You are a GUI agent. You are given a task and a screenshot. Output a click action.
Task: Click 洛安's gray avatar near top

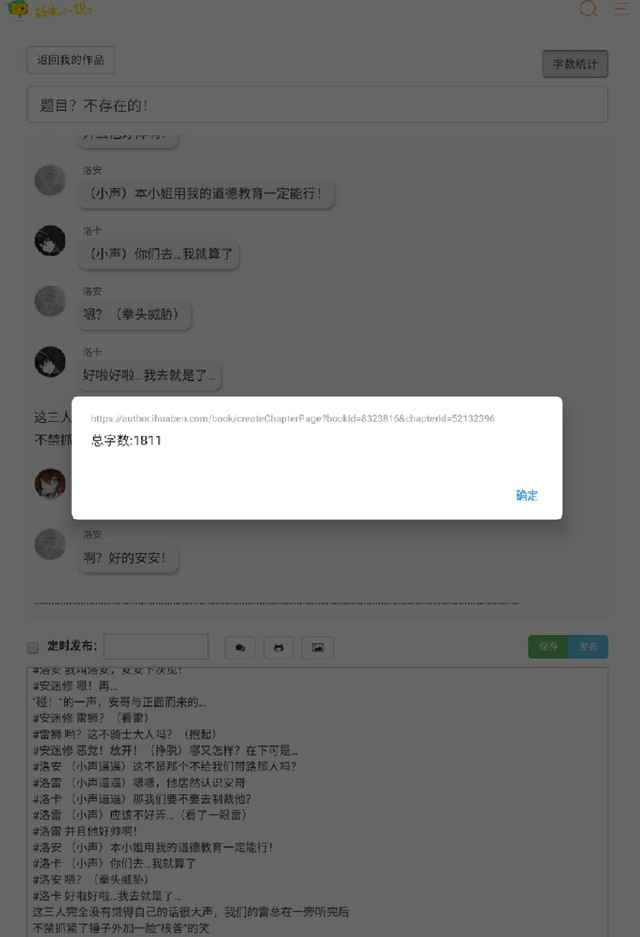(50, 180)
